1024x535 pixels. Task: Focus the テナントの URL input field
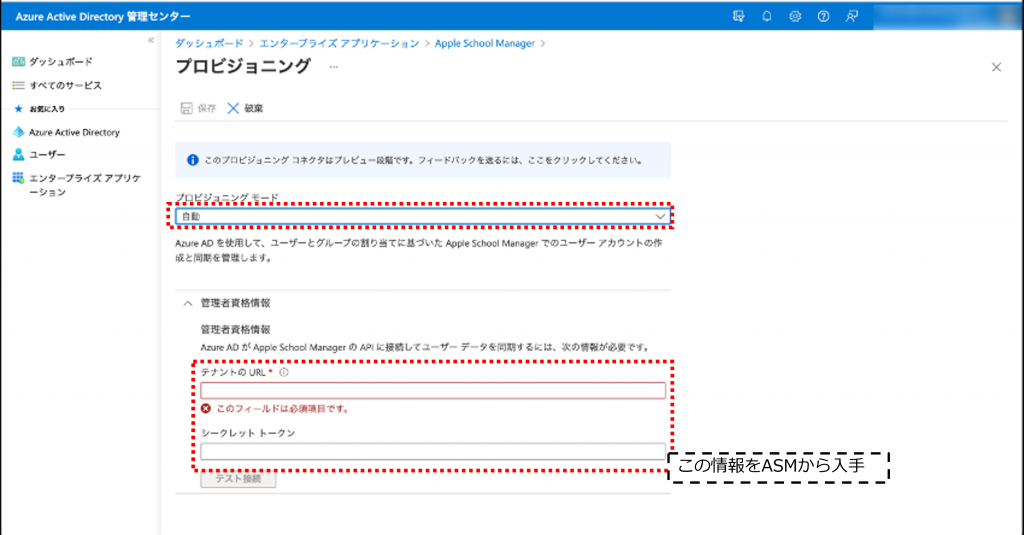click(x=433, y=391)
